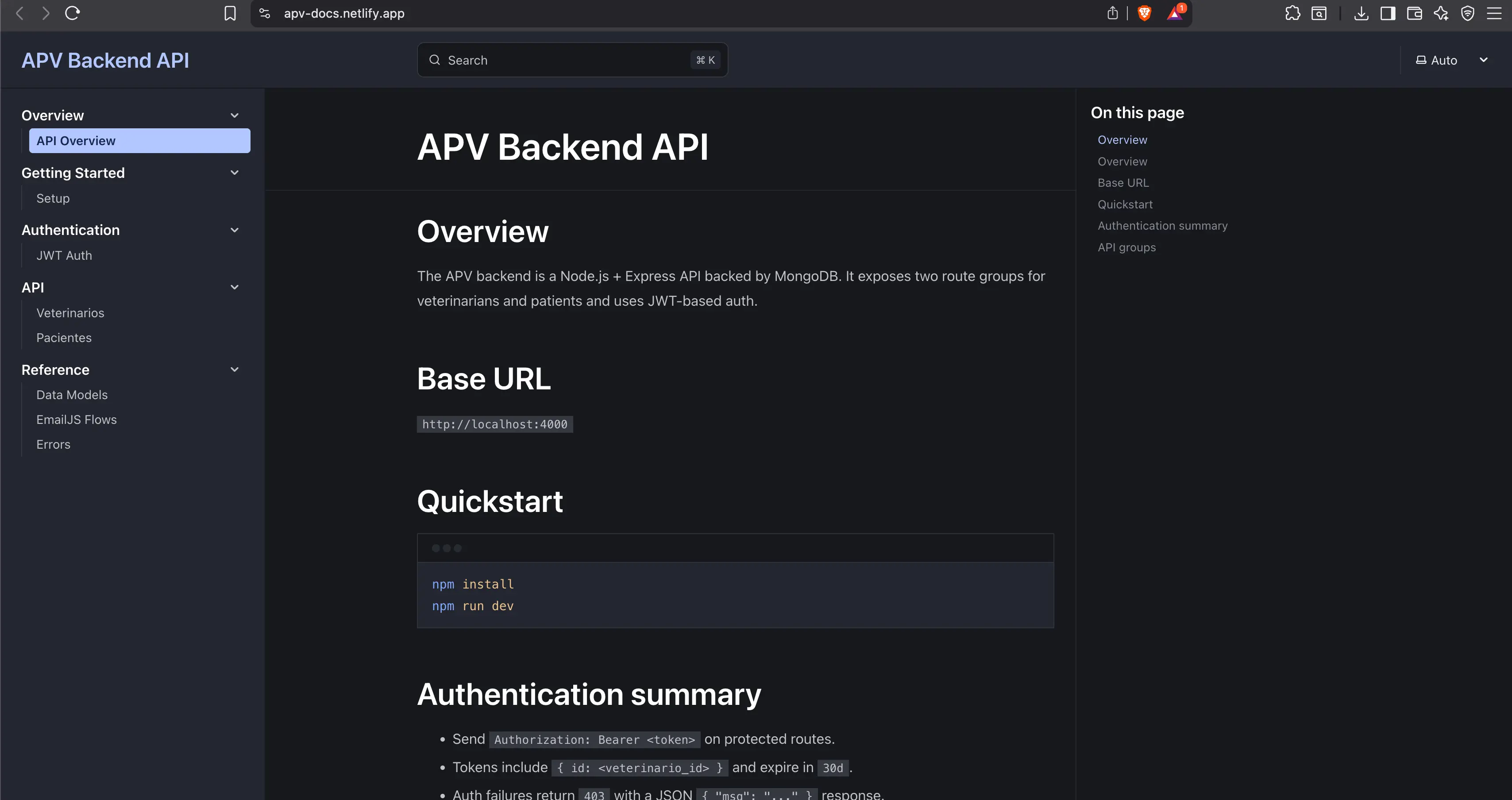Bookmark this page via bookmark icon

click(x=230, y=13)
